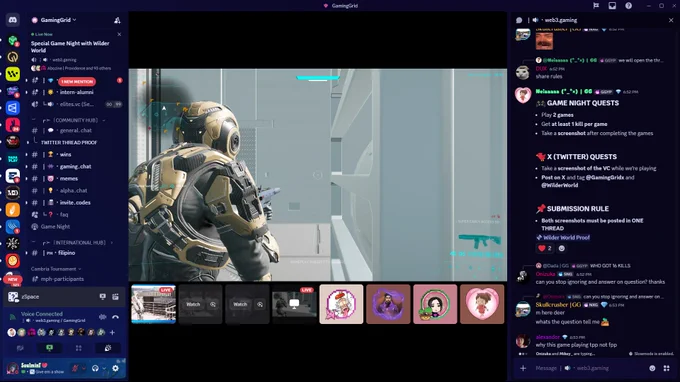Open invite people icon beside GamingGrid
This screenshot has height=382, width=680.
(117, 20)
